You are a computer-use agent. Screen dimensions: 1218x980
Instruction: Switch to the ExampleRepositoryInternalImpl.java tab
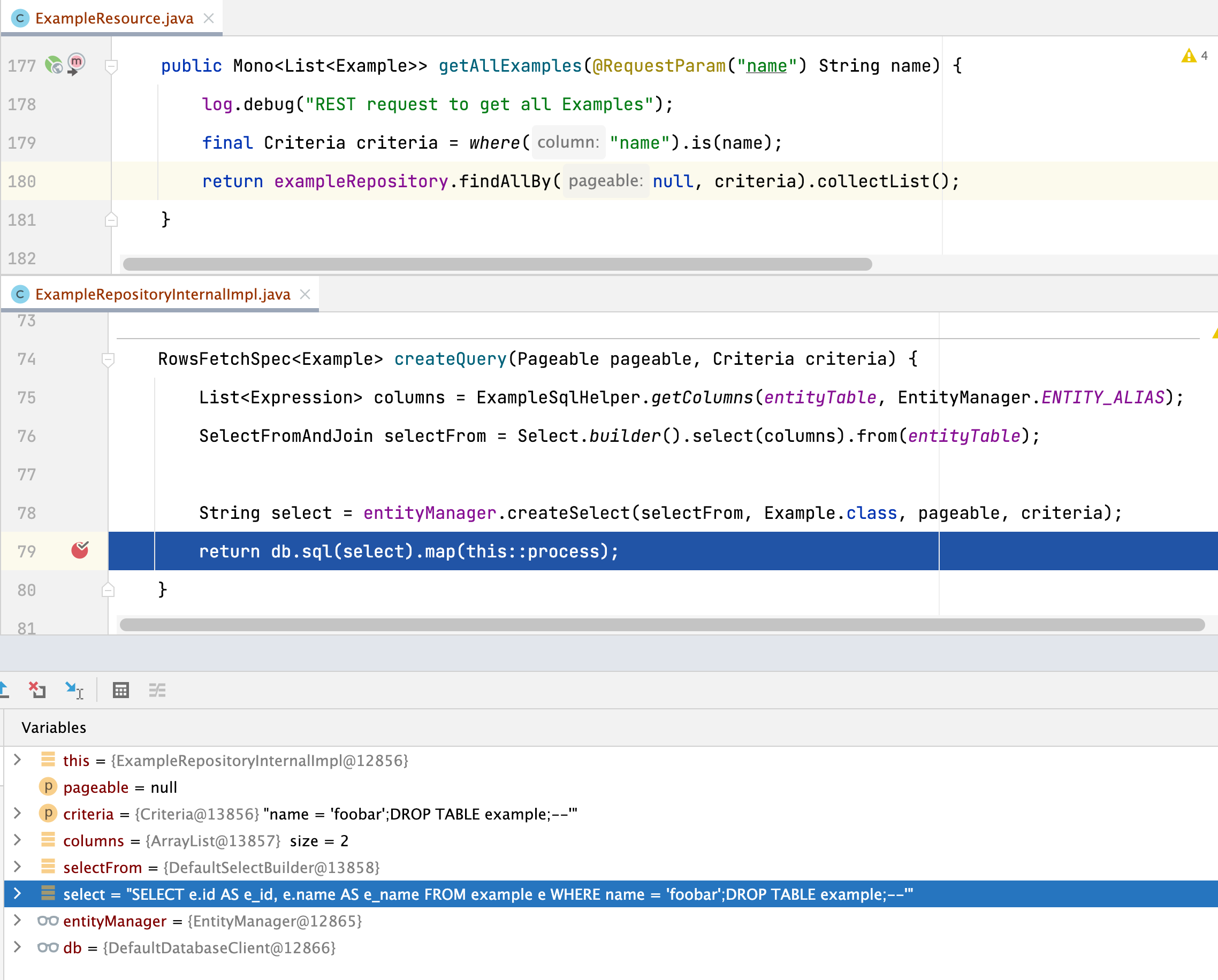[163, 294]
